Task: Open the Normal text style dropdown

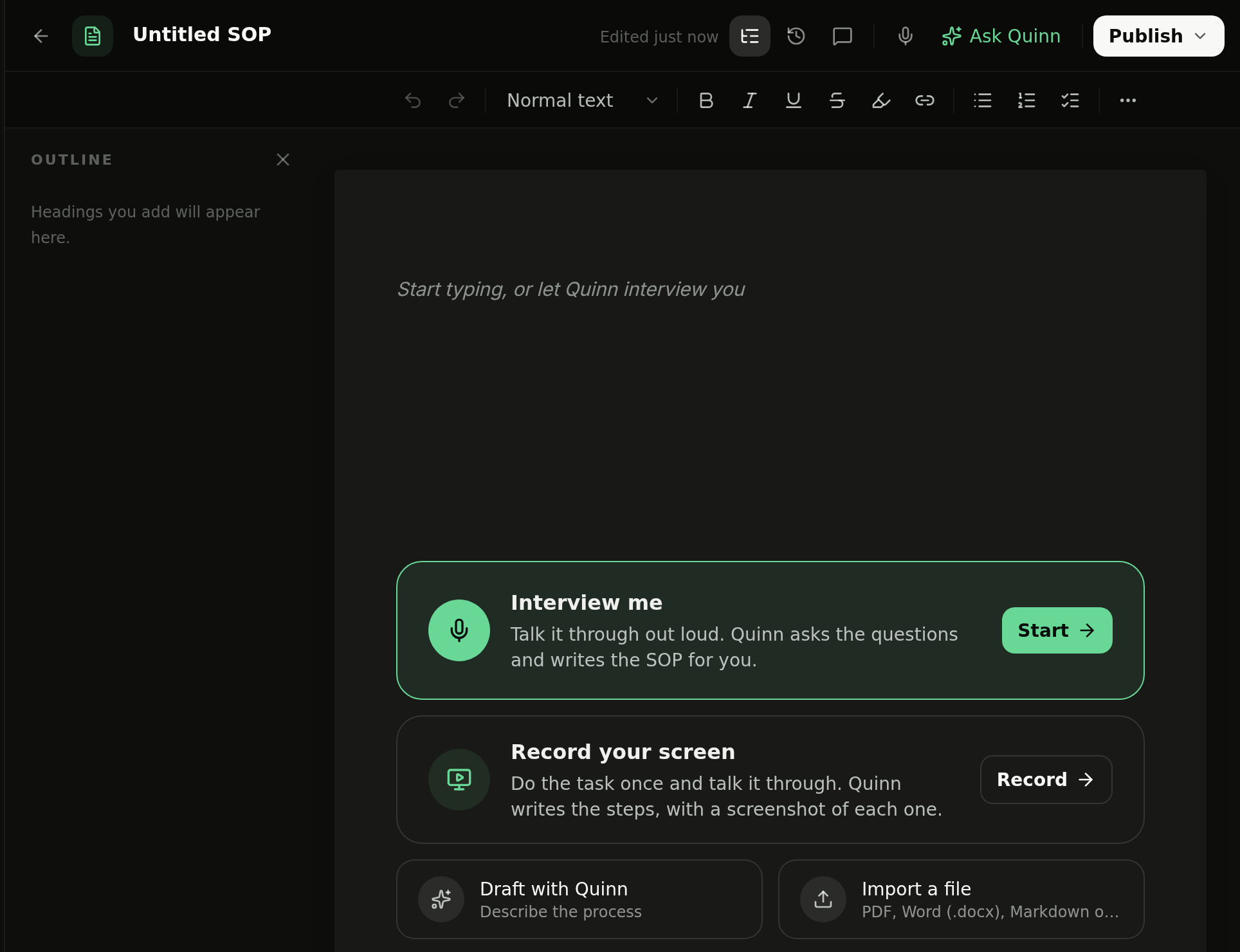Action: coord(583,100)
